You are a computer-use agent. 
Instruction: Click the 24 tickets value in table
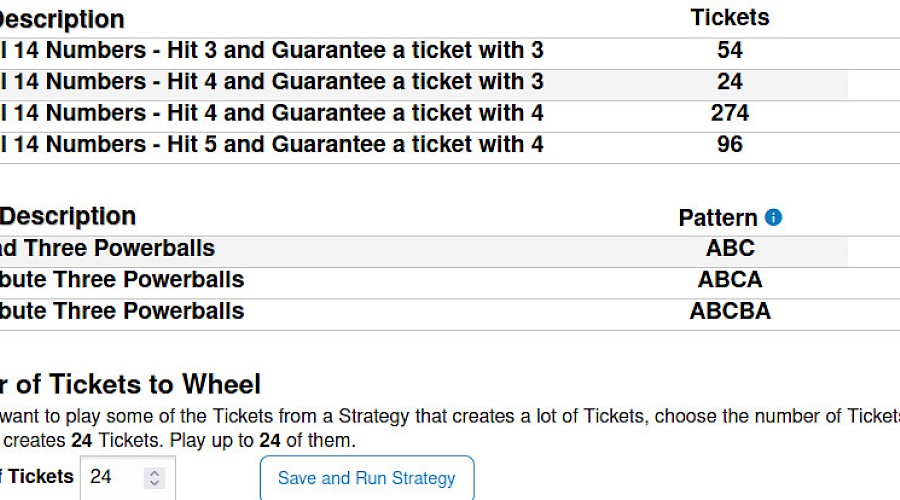pyautogui.click(x=730, y=82)
